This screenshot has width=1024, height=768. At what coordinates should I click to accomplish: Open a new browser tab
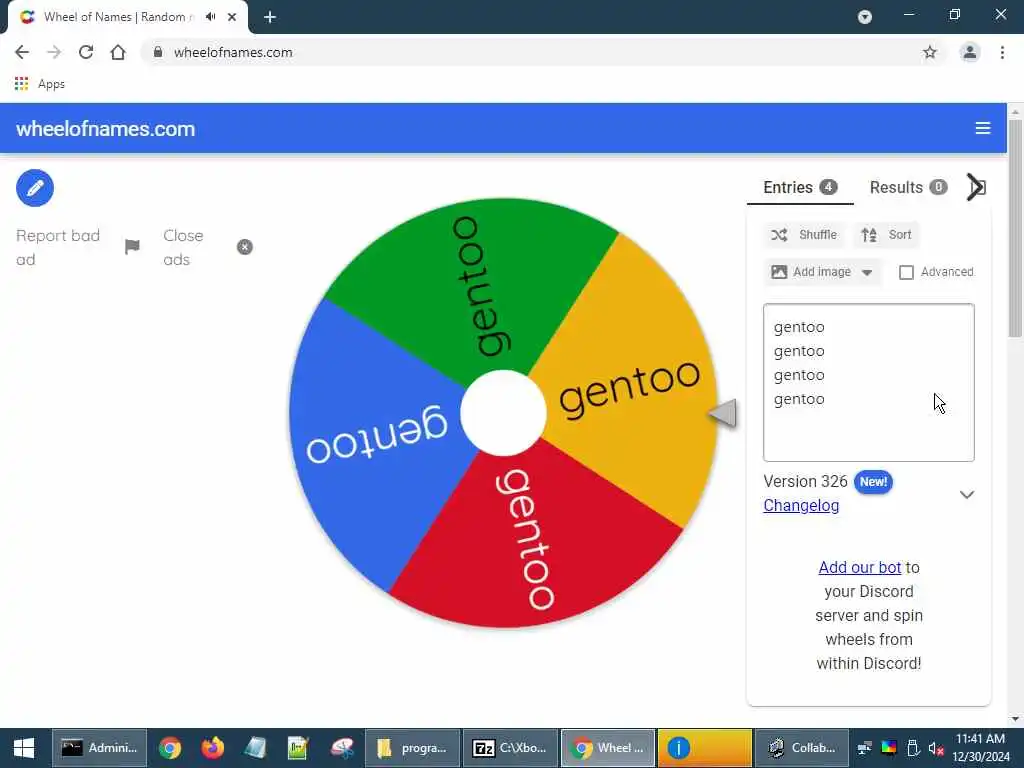(x=270, y=17)
